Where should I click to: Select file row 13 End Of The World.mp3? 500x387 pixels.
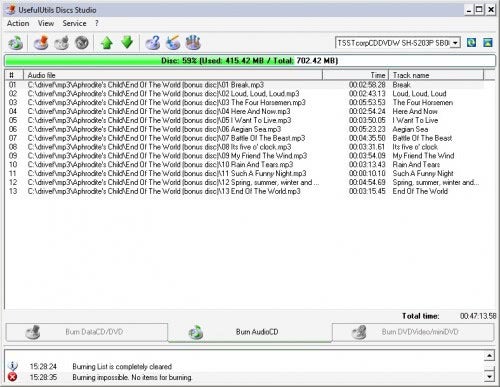click(x=245, y=191)
